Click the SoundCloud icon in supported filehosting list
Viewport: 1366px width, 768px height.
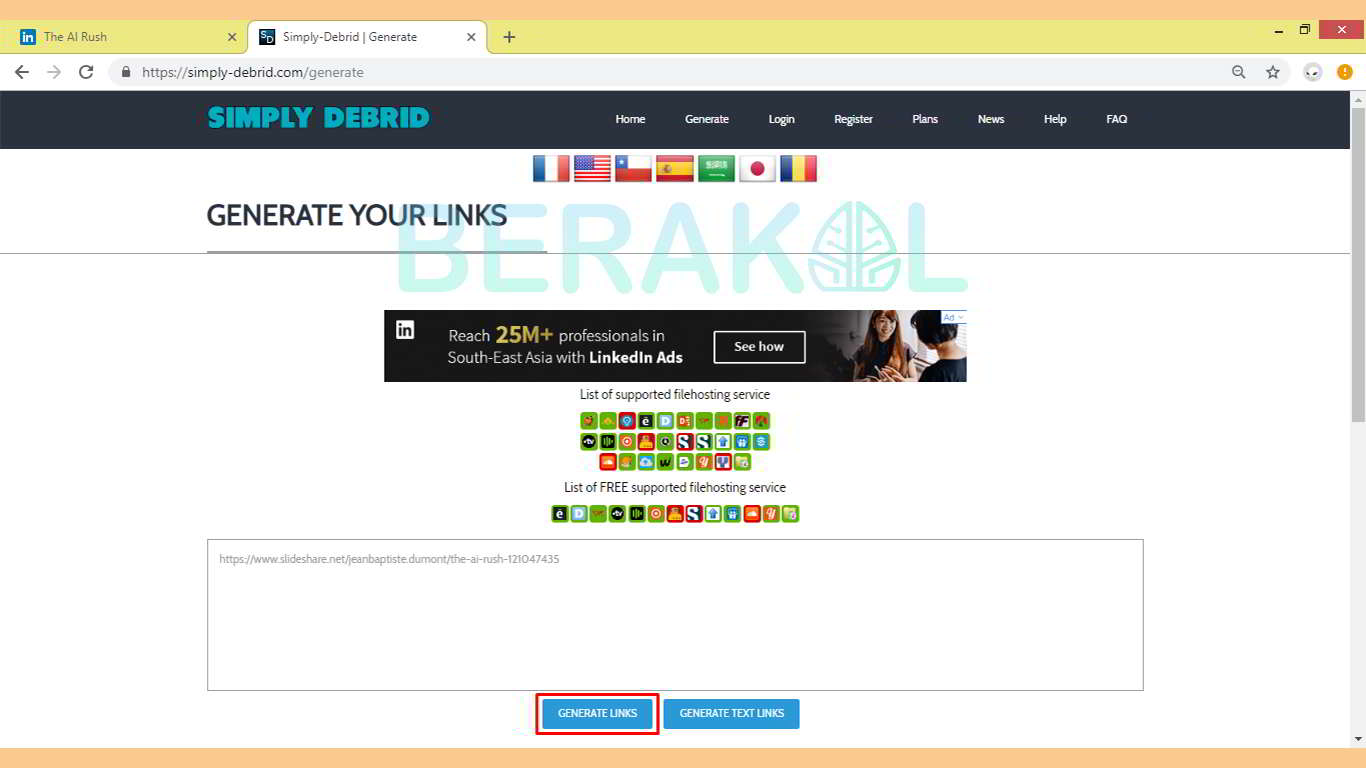(x=607, y=462)
